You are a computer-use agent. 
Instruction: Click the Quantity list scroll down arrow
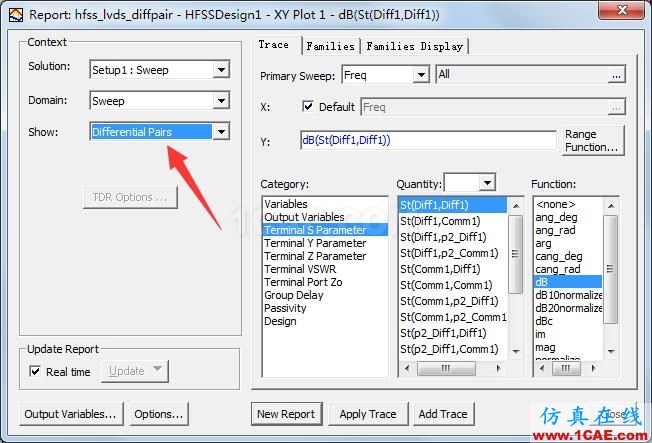(x=516, y=351)
